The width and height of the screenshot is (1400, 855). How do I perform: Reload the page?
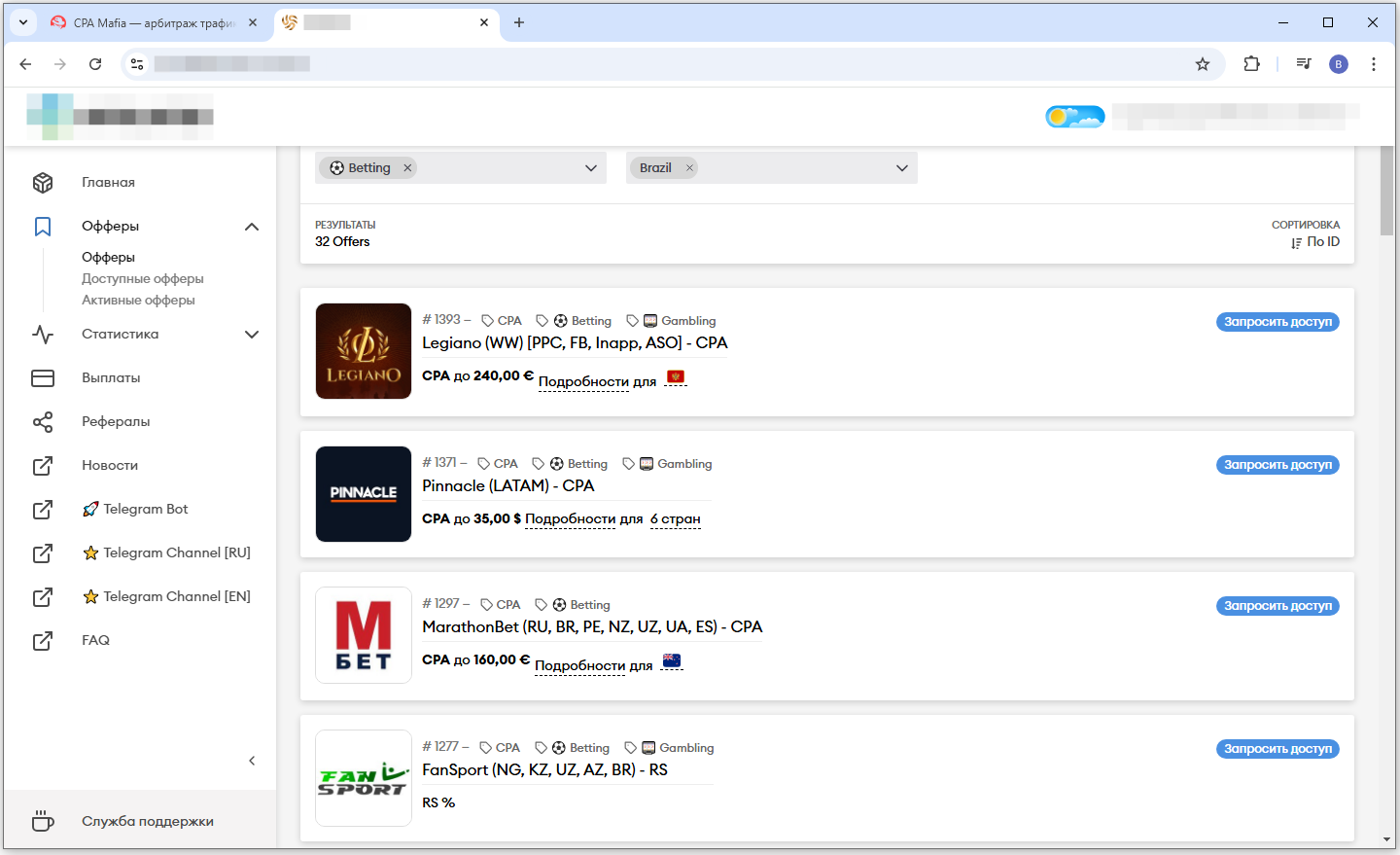point(95,64)
